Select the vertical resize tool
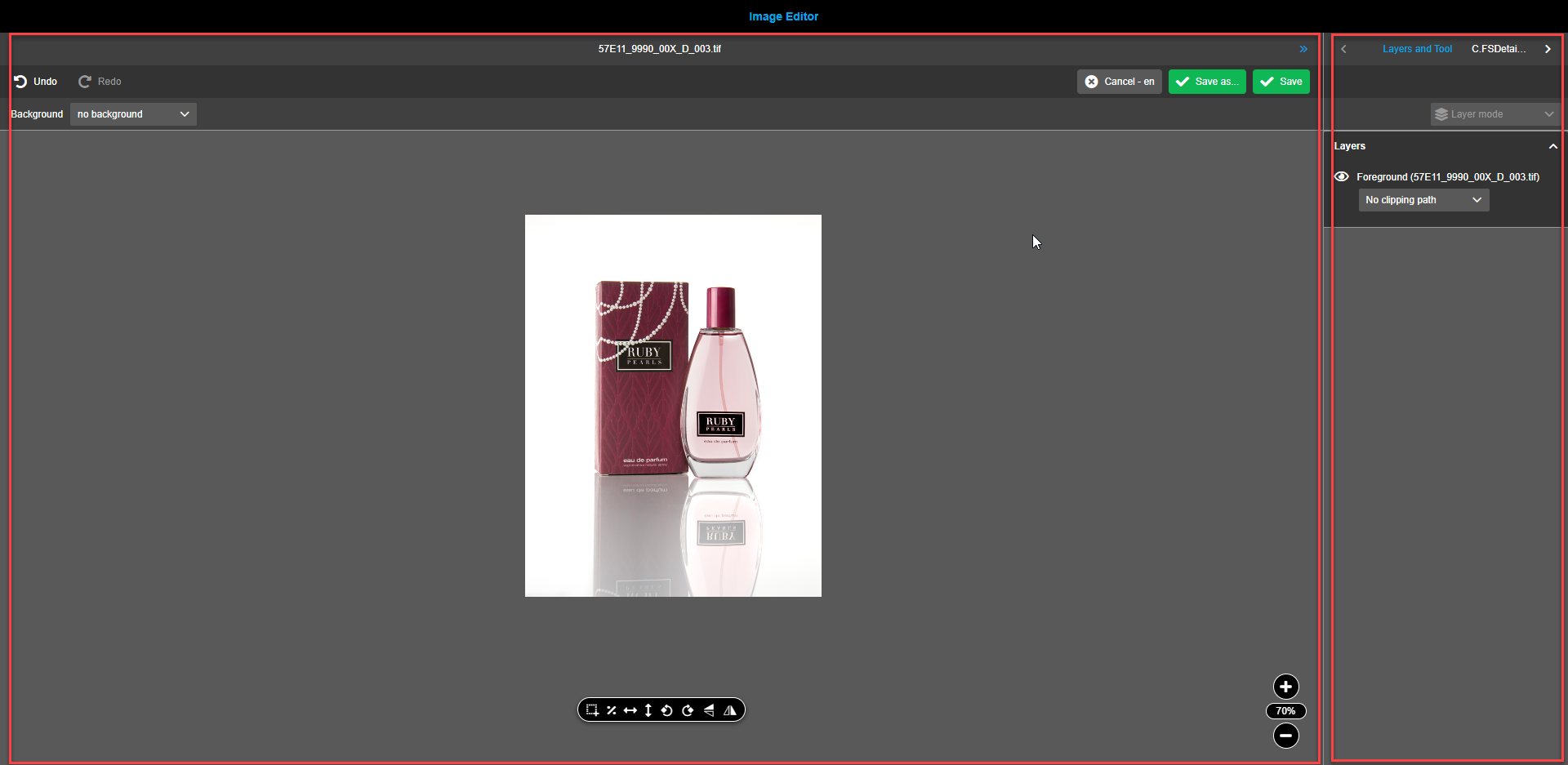 [648, 709]
